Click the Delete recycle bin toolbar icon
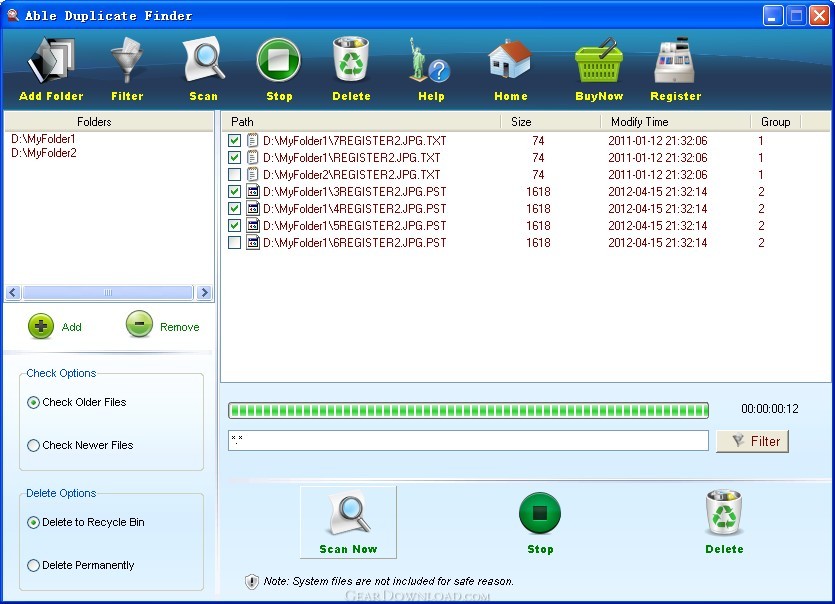Screen dimensions: 835x604 tap(351, 59)
